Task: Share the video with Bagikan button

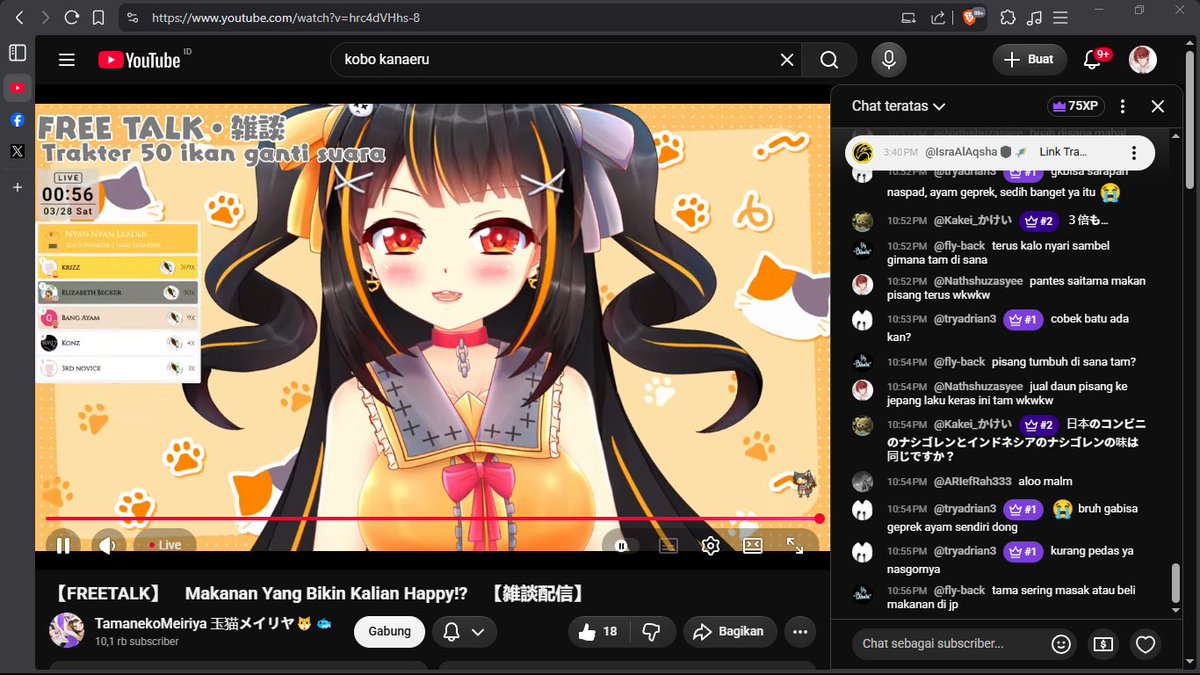Action: (x=730, y=631)
